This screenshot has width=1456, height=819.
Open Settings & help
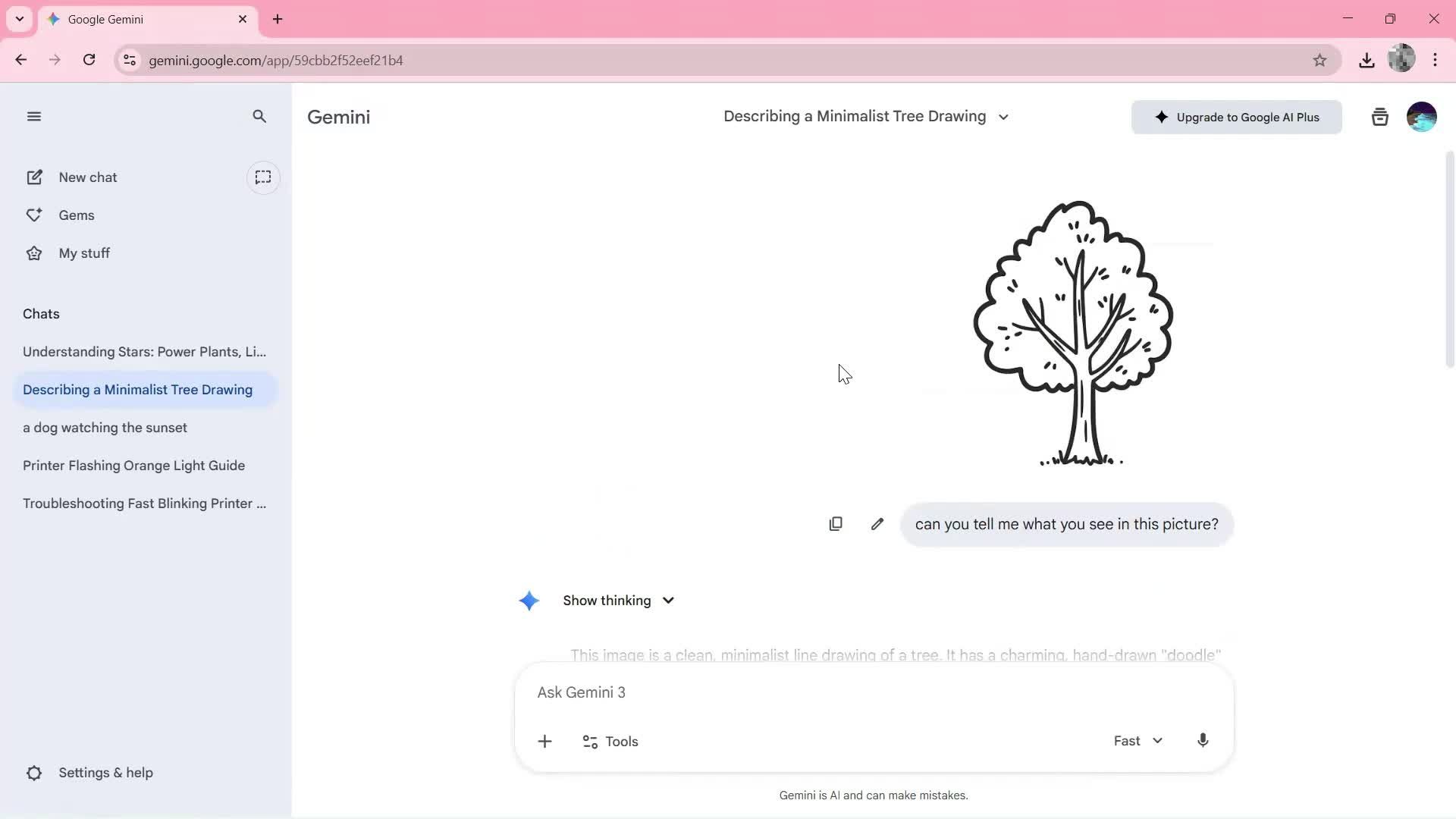point(105,773)
